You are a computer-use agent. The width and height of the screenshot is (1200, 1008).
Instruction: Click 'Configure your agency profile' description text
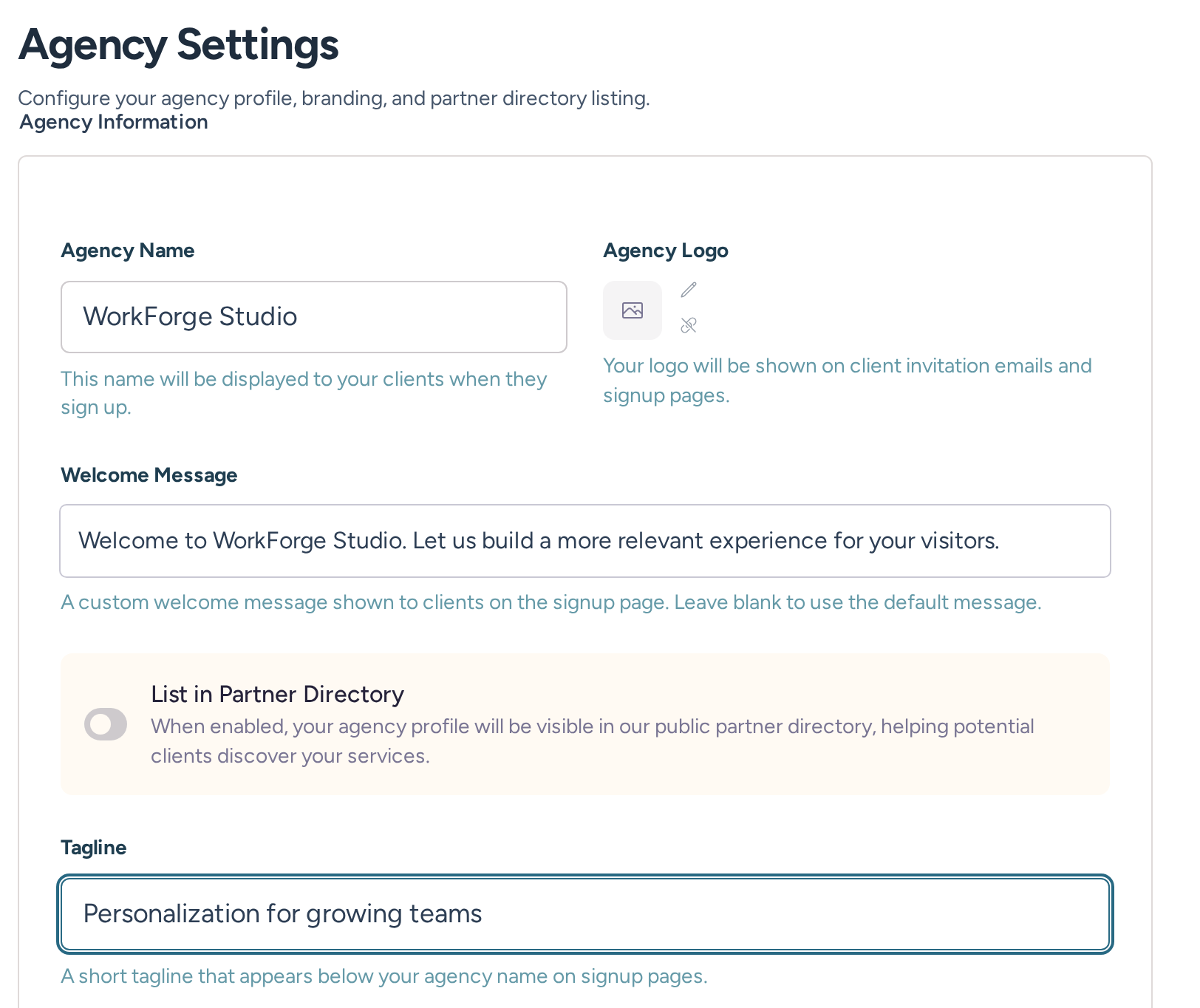point(334,98)
